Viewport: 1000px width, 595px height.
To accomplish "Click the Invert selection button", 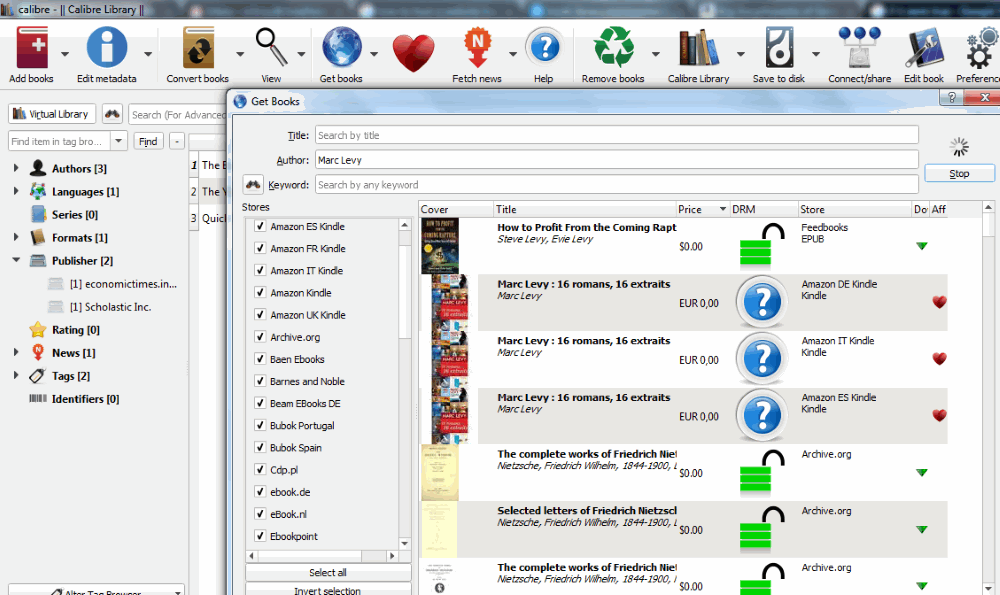I will (328, 590).
